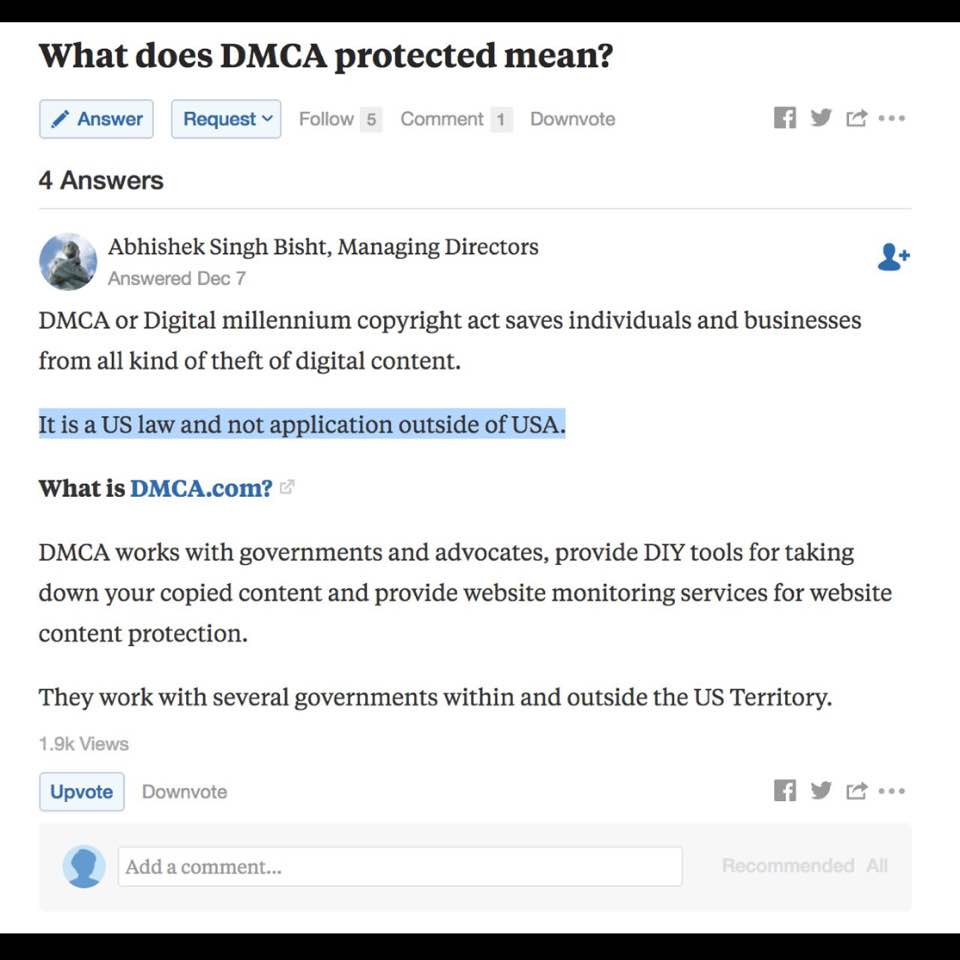Open question's more options ellipsis
The image size is (960, 960).
click(x=891, y=118)
